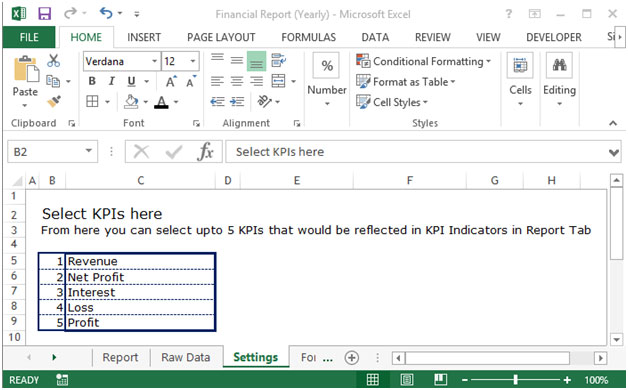This screenshot has width=628, height=390.
Task: Toggle Align Left text alignment
Action: coord(217,82)
